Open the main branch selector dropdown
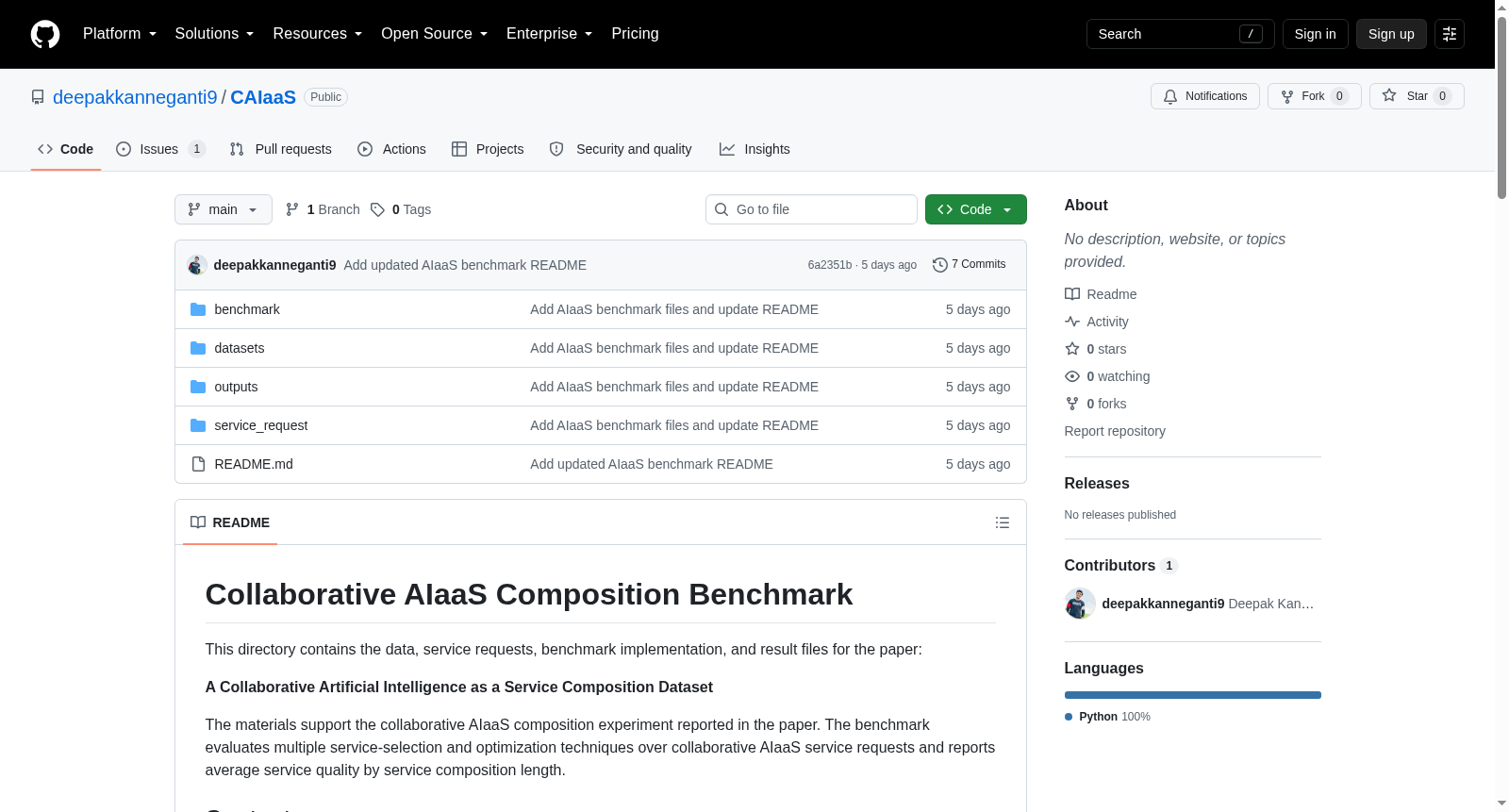 pos(224,209)
